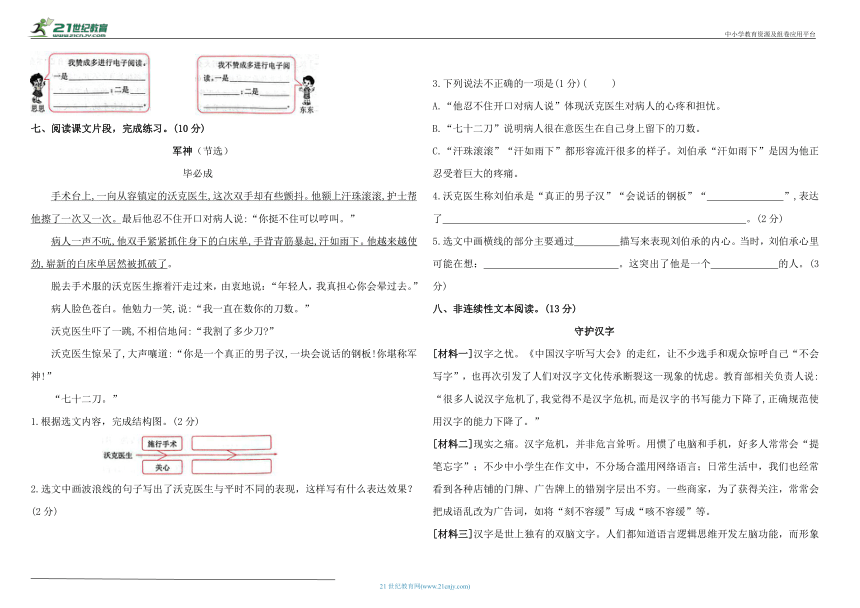Click the blank before 描写来表现刘伯承

pyautogui.click(x=597, y=241)
